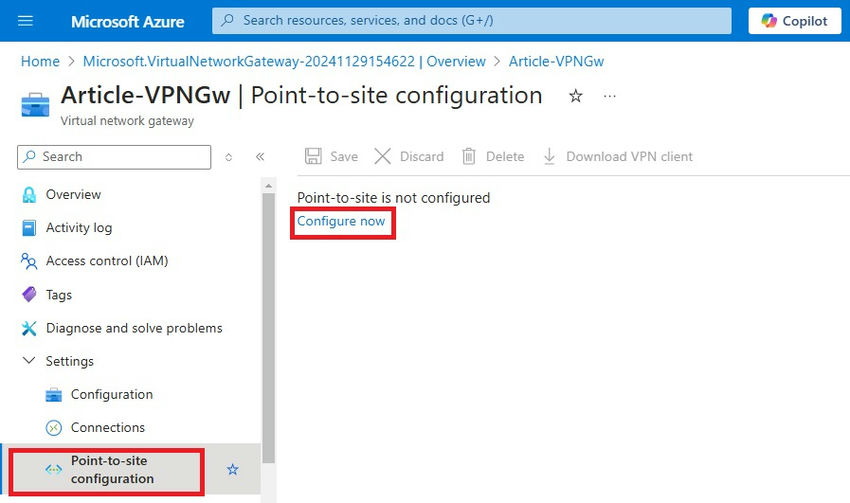The height and width of the screenshot is (503, 850).
Task: Toggle expand/collapse all menu groups
Action: pos(229,157)
